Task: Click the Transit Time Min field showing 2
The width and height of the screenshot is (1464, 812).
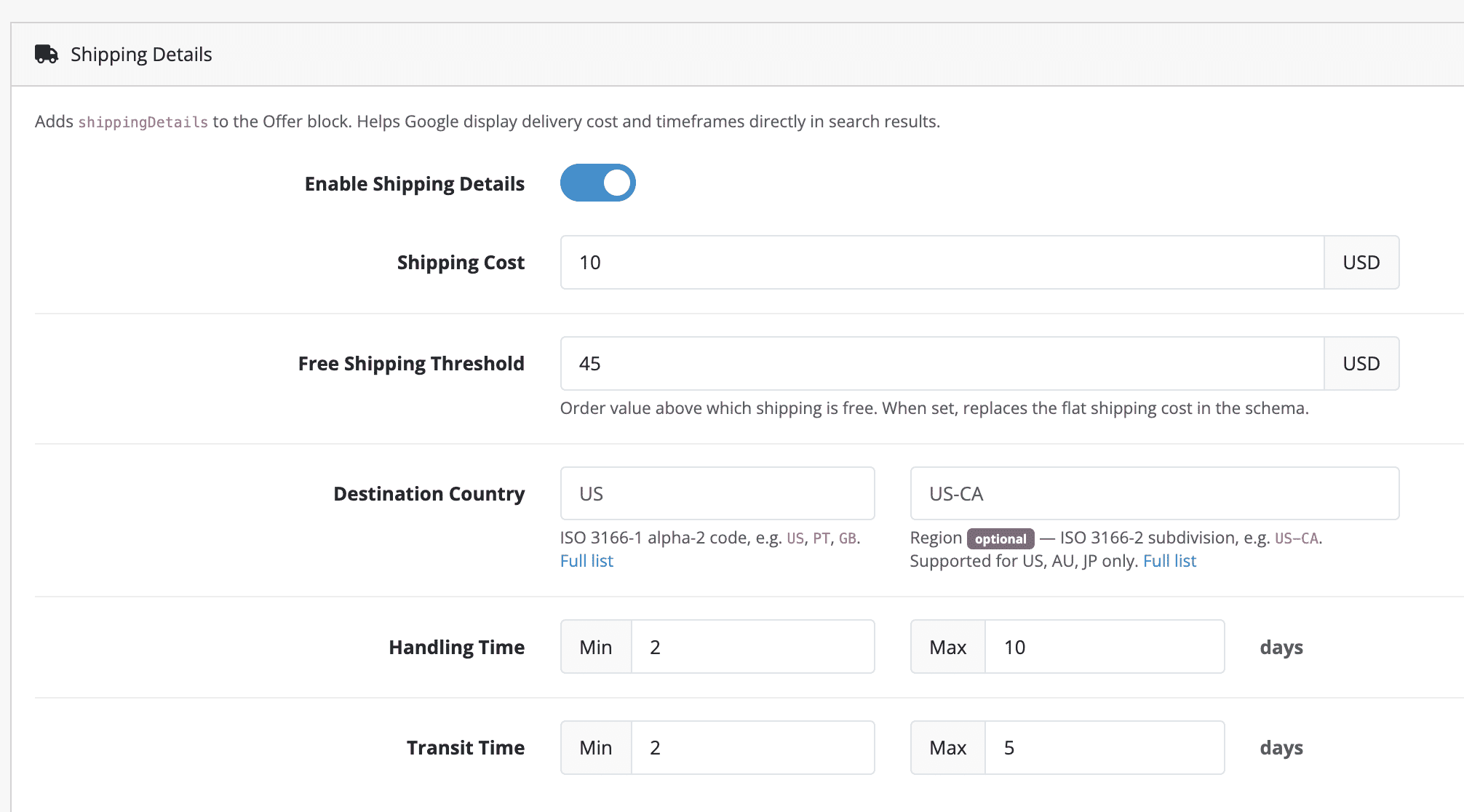Action: tap(753, 747)
